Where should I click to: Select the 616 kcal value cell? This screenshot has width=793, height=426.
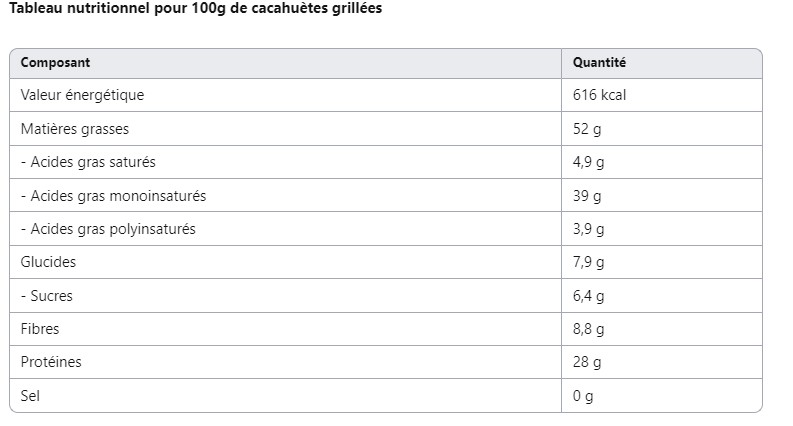click(599, 95)
